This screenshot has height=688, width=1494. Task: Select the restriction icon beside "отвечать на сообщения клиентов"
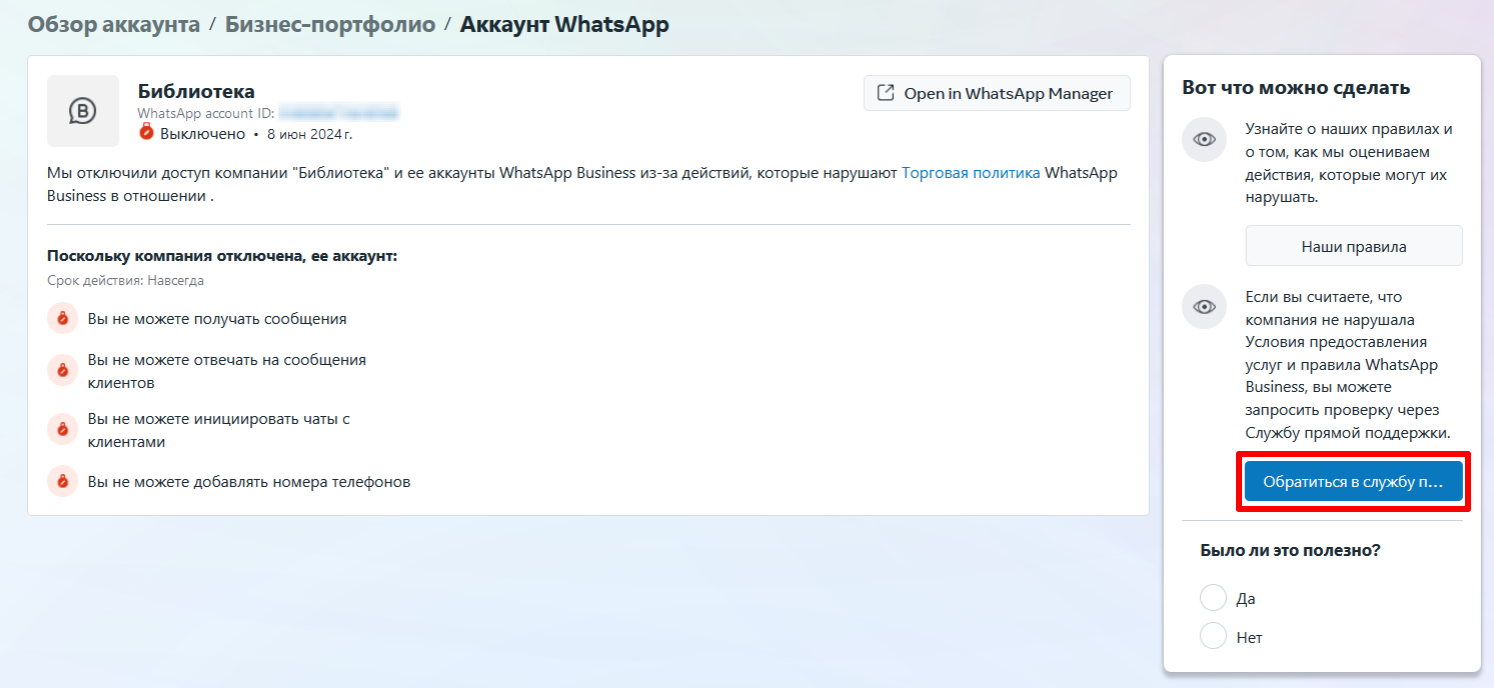(x=62, y=370)
